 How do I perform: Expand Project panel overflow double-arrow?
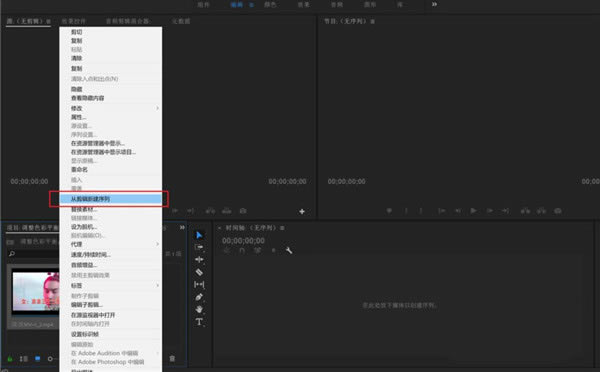click(182, 227)
